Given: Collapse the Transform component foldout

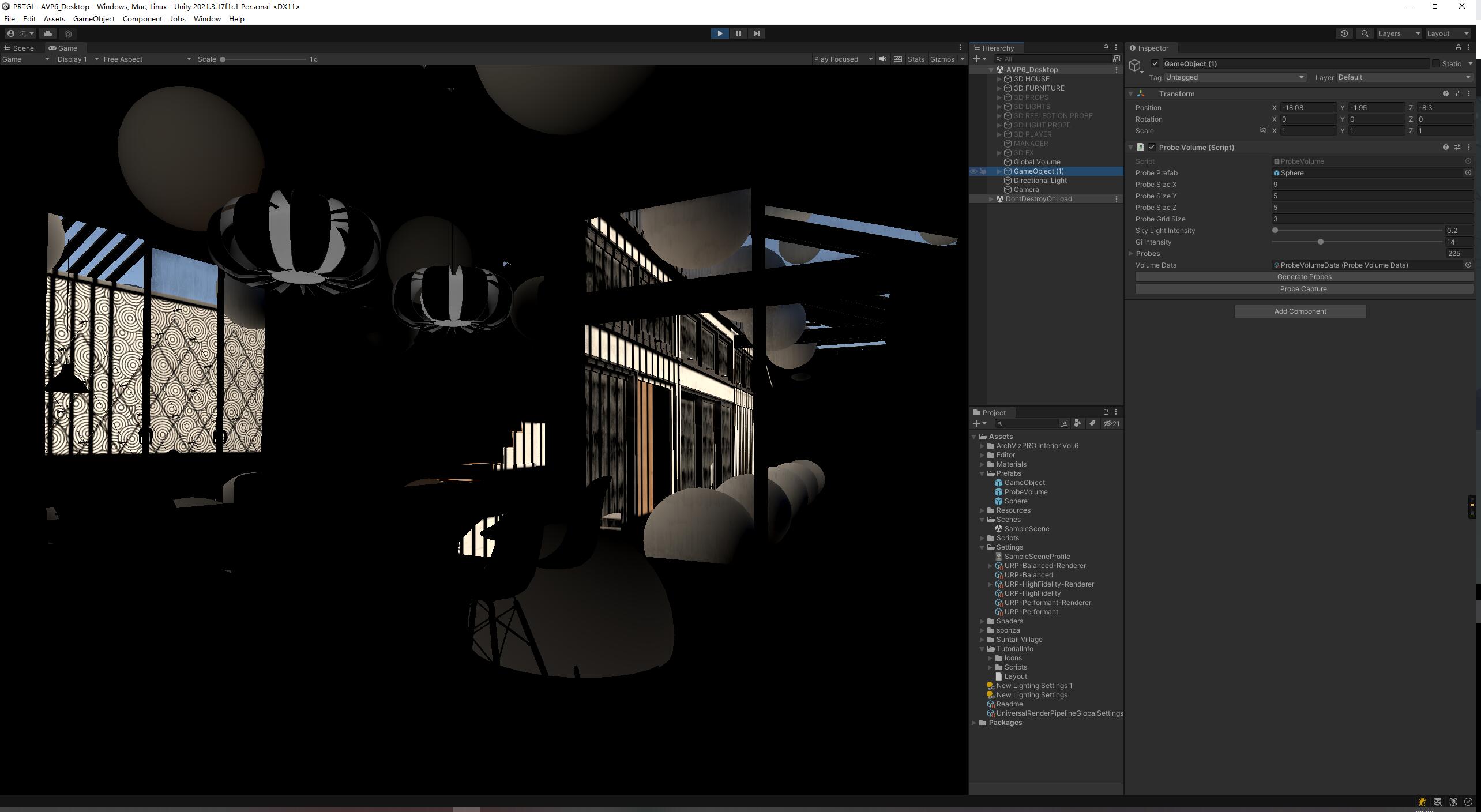Looking at the screenshot, I should pos(1131,93).
